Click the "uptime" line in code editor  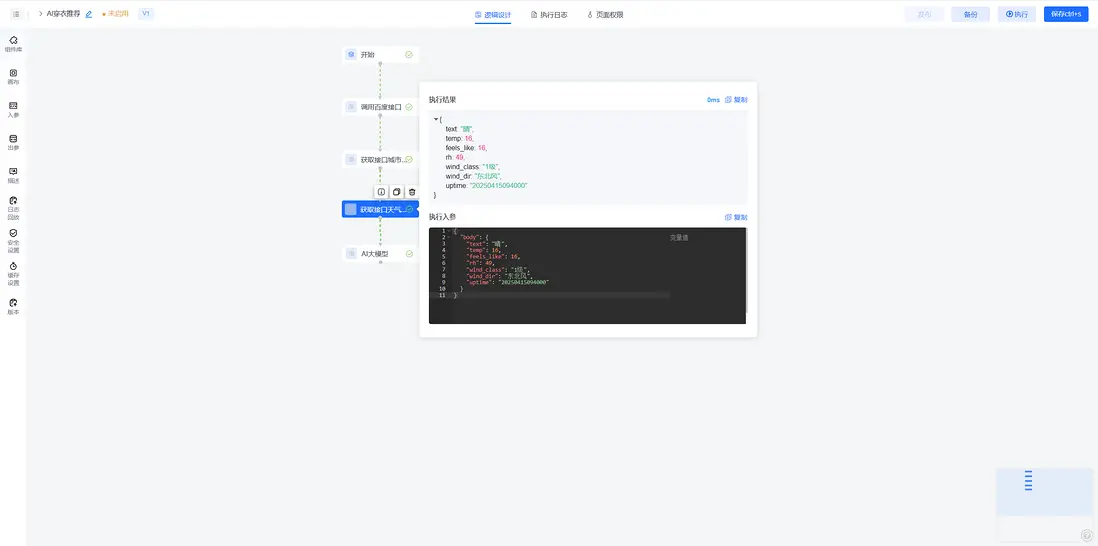click(x=507, y=282)
